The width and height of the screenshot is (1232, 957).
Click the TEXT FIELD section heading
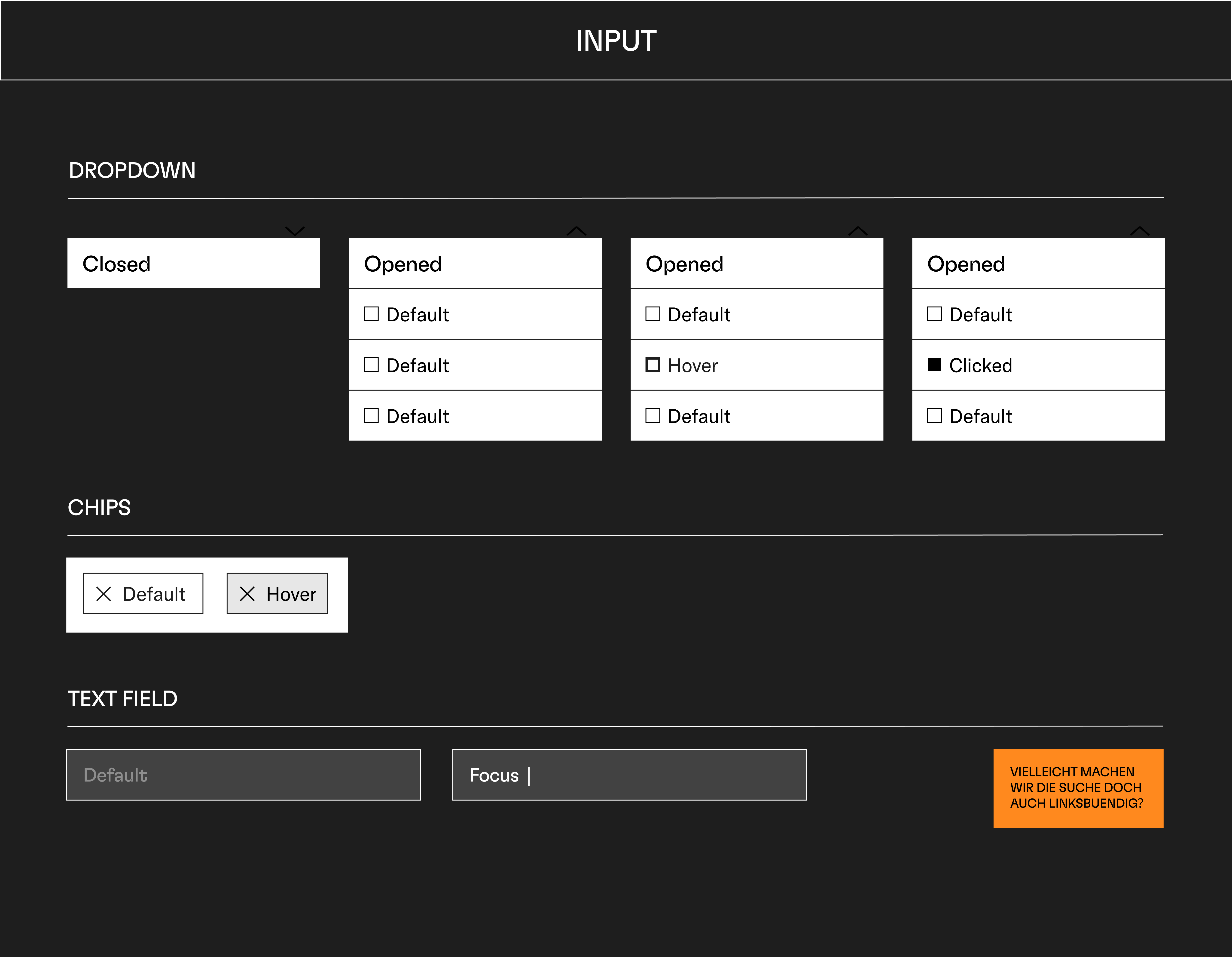[x=122, y=699]
